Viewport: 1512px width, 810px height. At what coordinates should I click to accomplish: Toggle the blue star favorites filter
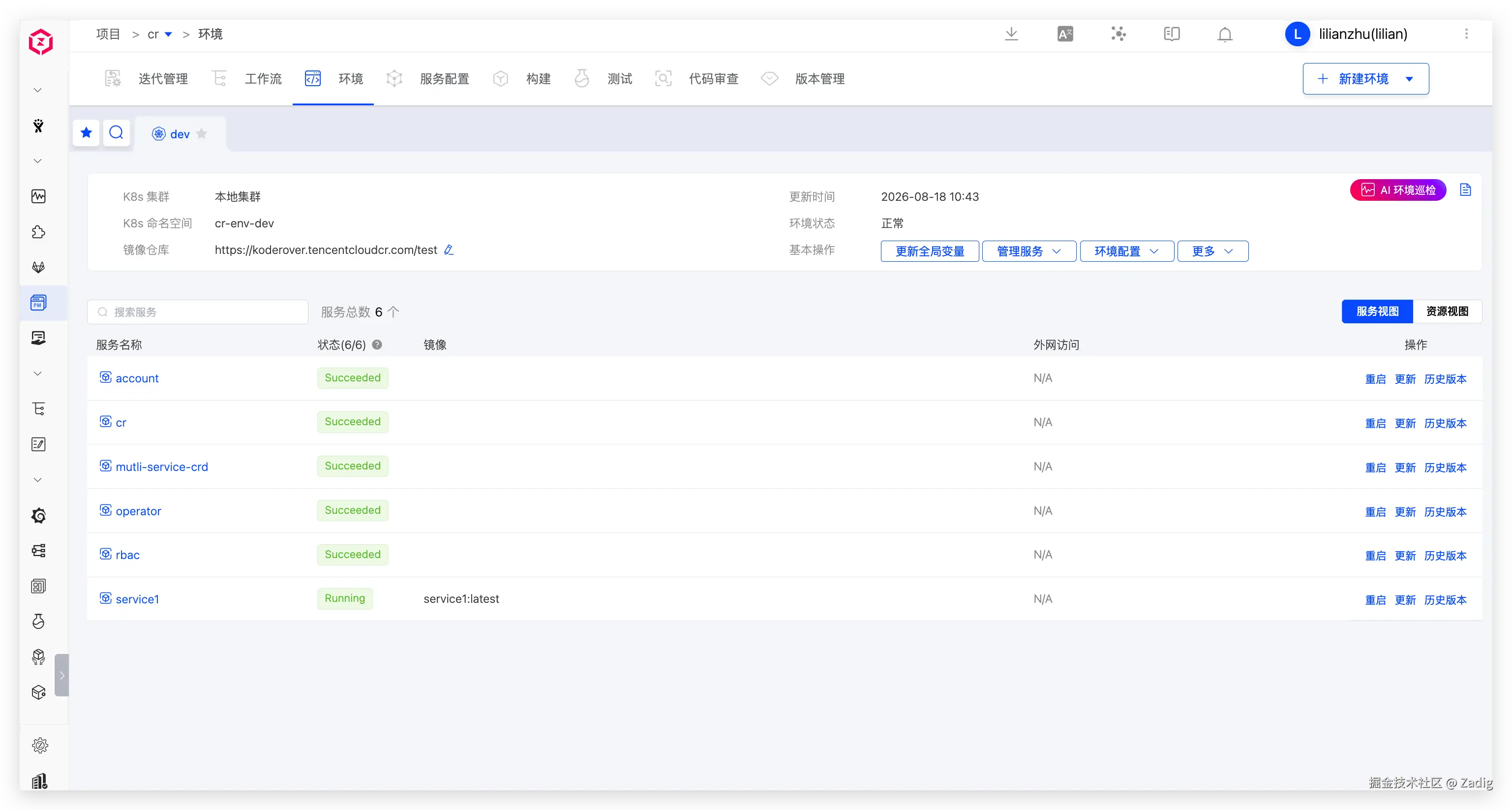coord(86,133)
